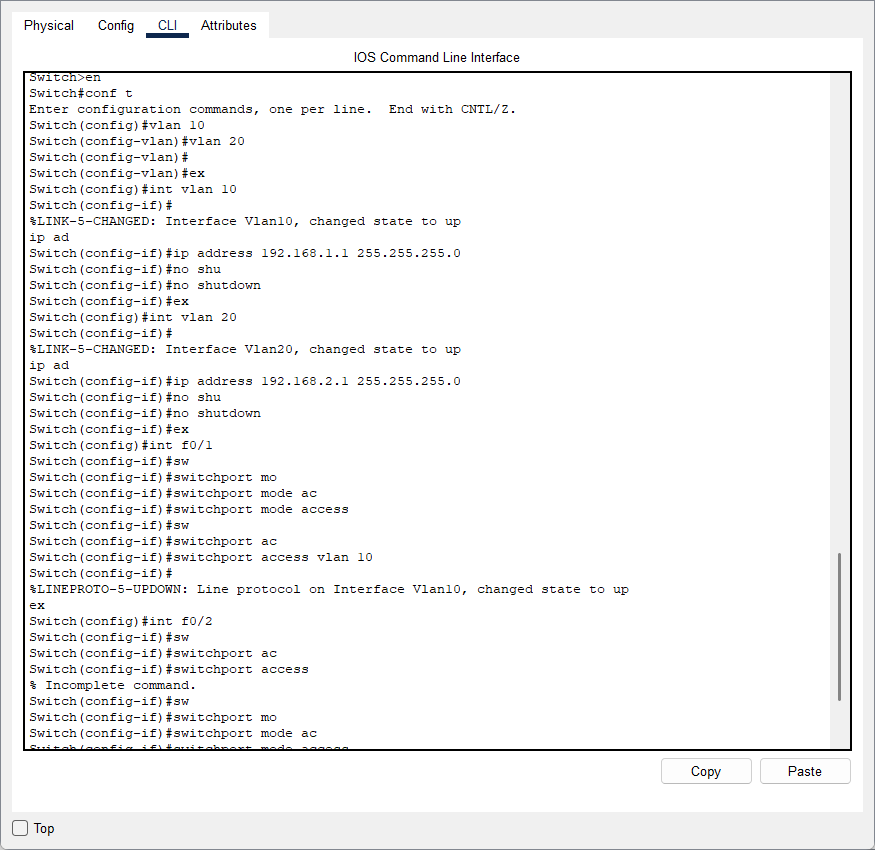Click the scrollbar track above the thumb
875x850 pixels.
click(839, 300)
